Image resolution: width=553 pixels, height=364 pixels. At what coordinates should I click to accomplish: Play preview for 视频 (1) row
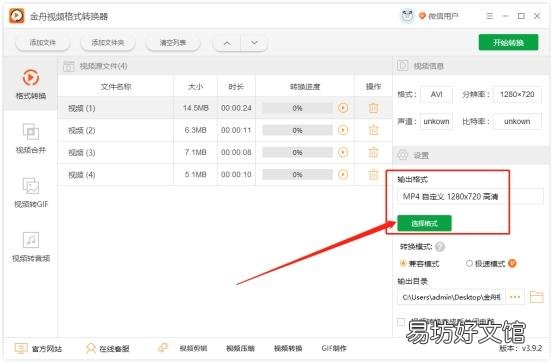343,108
